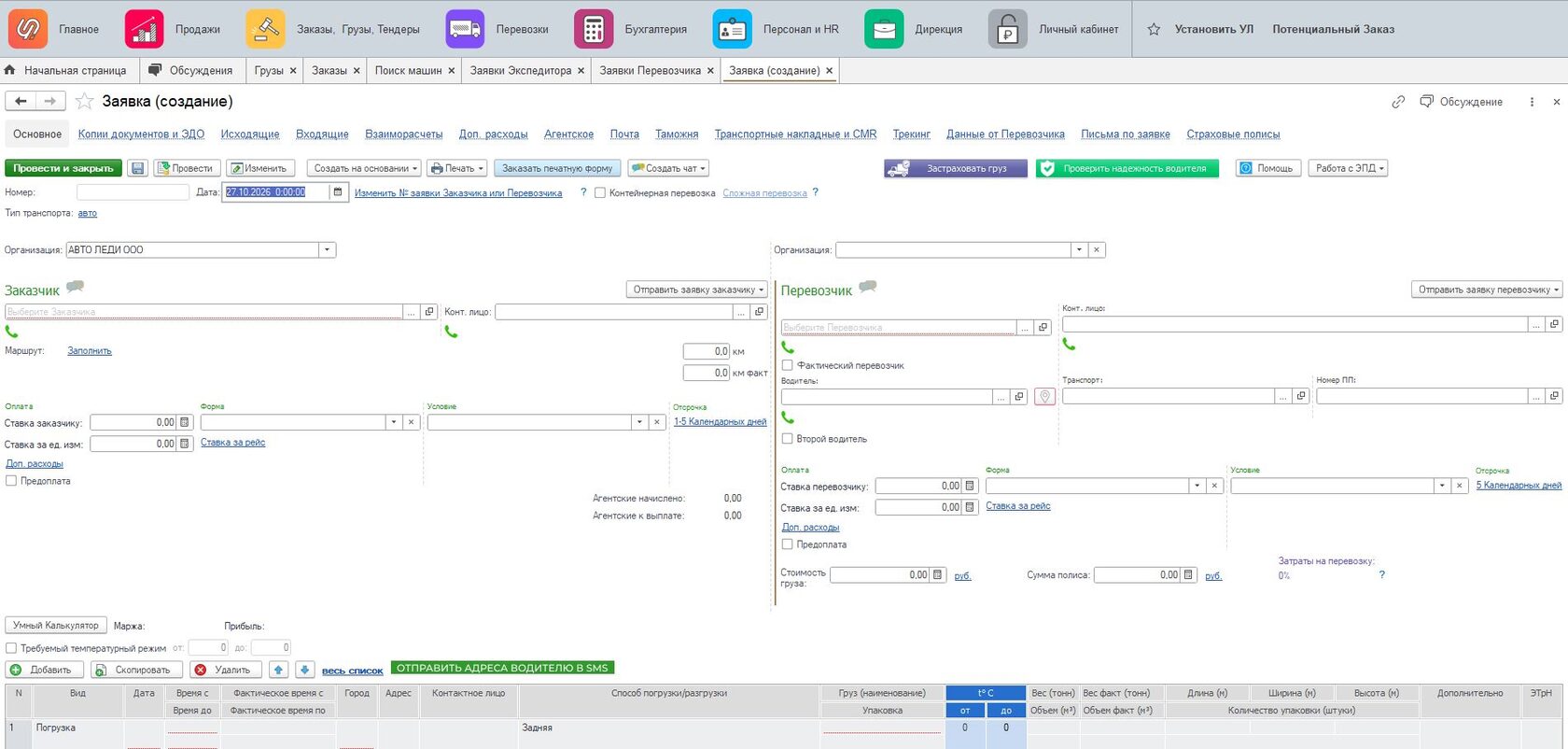Image resolution: width=1568 pixels, height=749 pixels.
Task: Open the Бухгалтерия calculator section icon
Action: (x=594, y=29)
